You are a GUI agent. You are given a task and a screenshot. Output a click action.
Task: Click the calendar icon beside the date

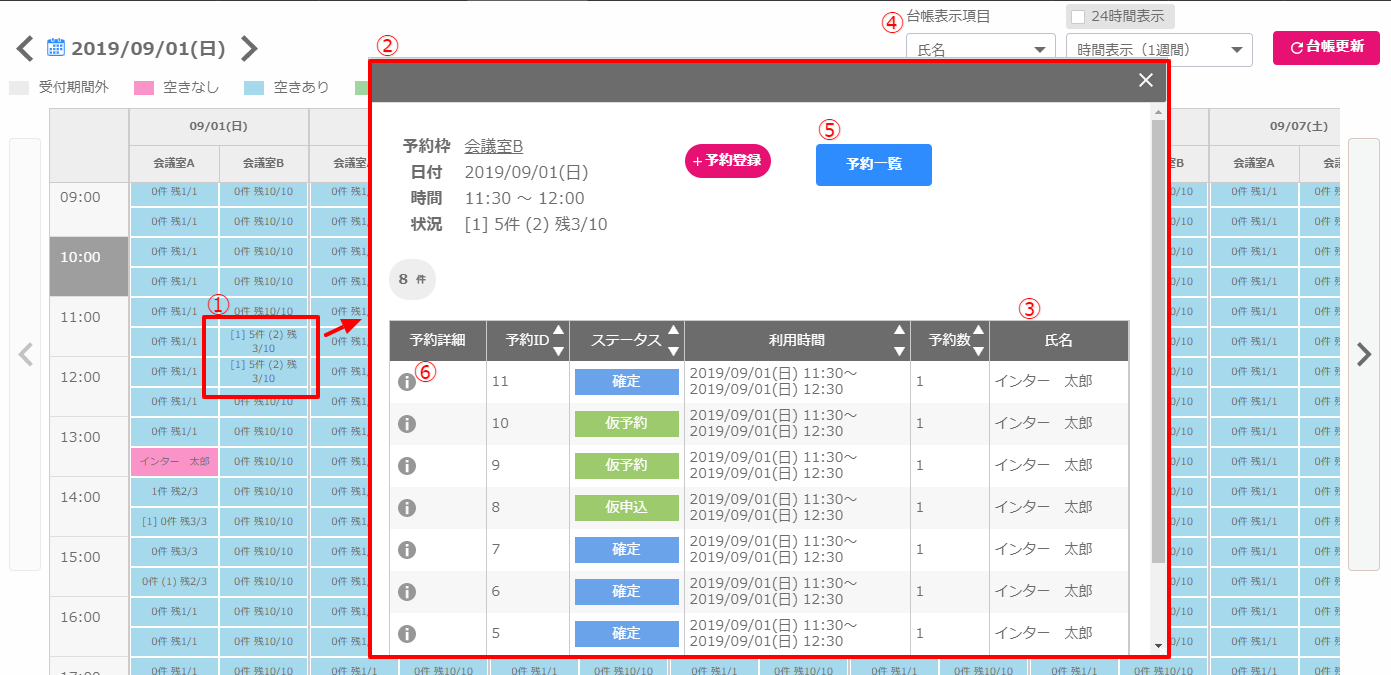coord(56,48)
